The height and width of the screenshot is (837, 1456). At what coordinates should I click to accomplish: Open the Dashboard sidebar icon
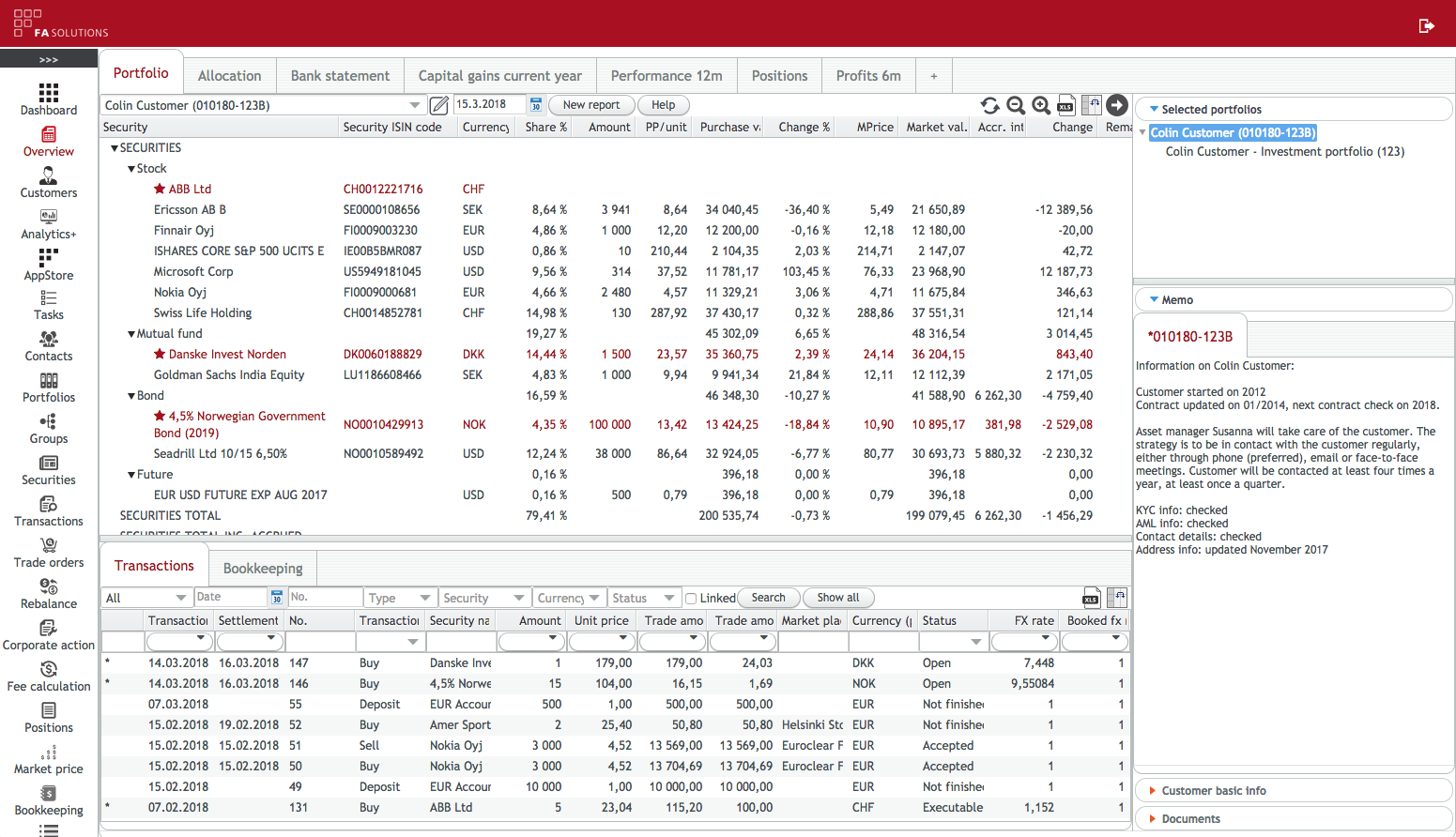49,99
